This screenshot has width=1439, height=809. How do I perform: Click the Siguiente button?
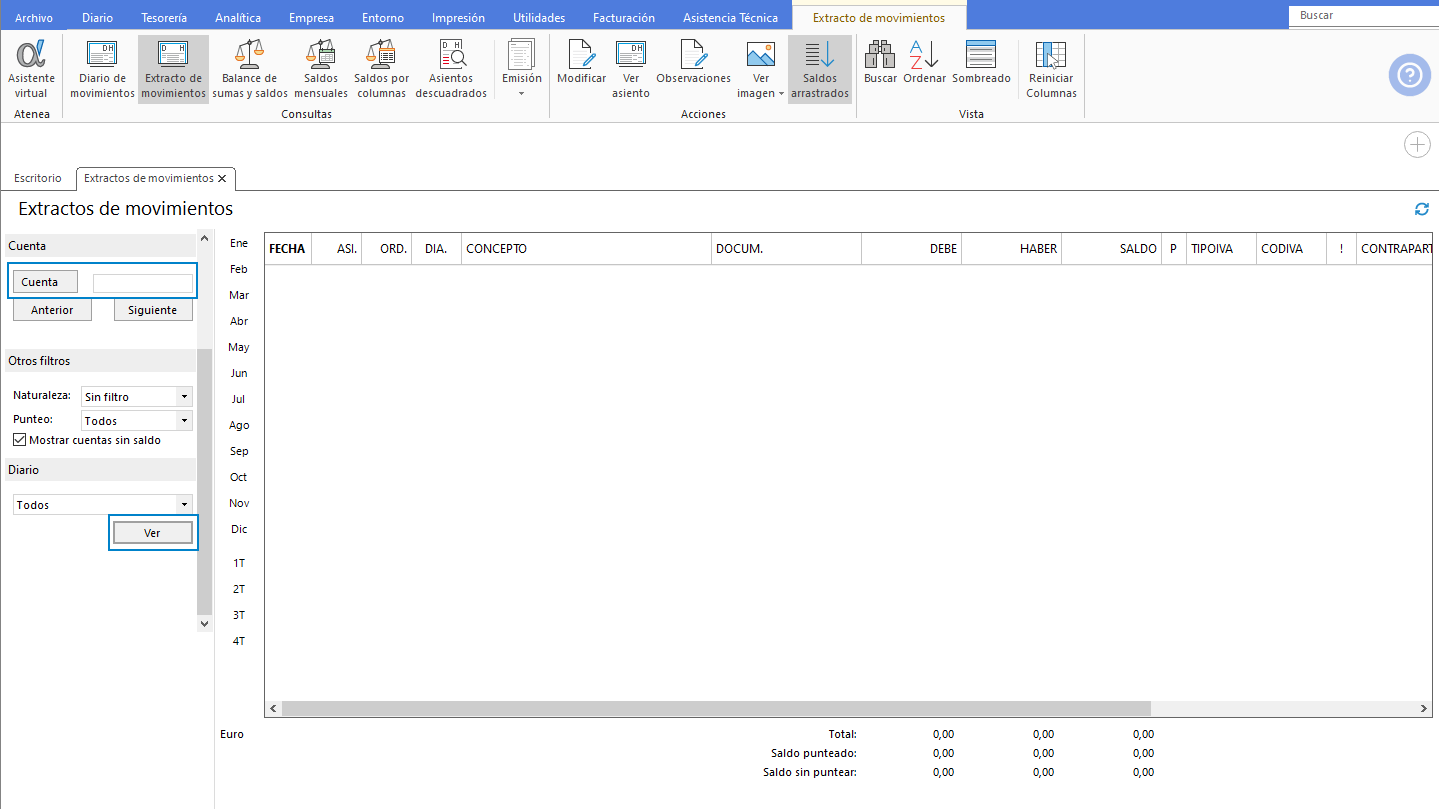(153, 310)
